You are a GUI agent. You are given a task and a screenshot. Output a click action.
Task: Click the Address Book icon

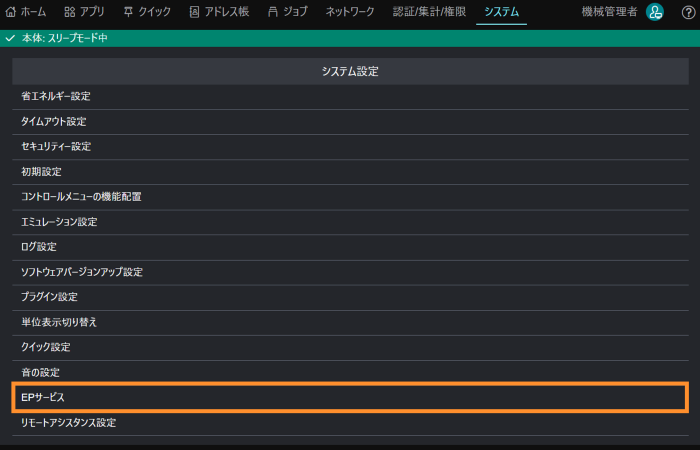(x=194, y=12)
